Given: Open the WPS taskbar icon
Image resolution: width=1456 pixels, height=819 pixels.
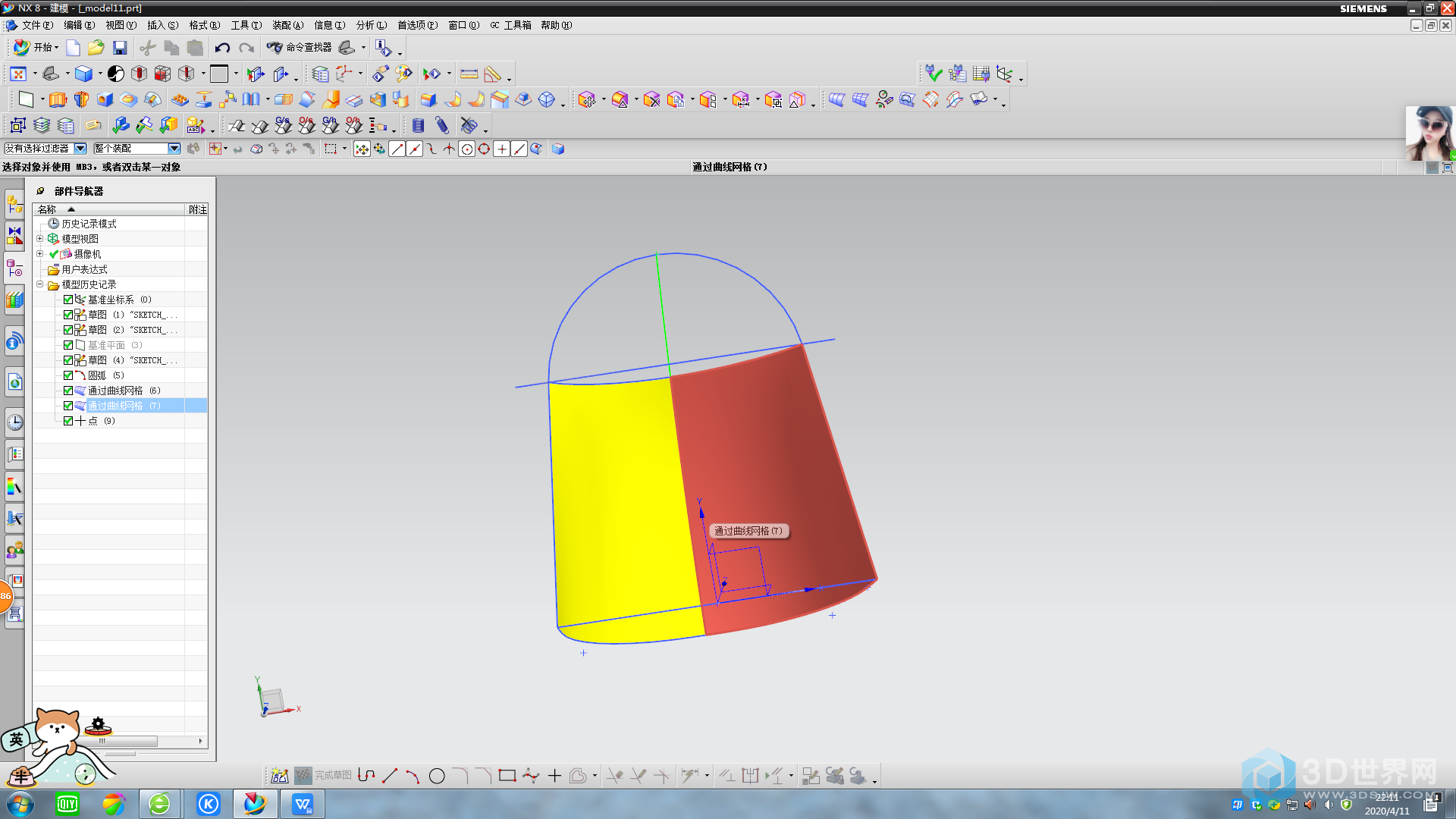Looking at the screenshot, I should pos(303,804).
